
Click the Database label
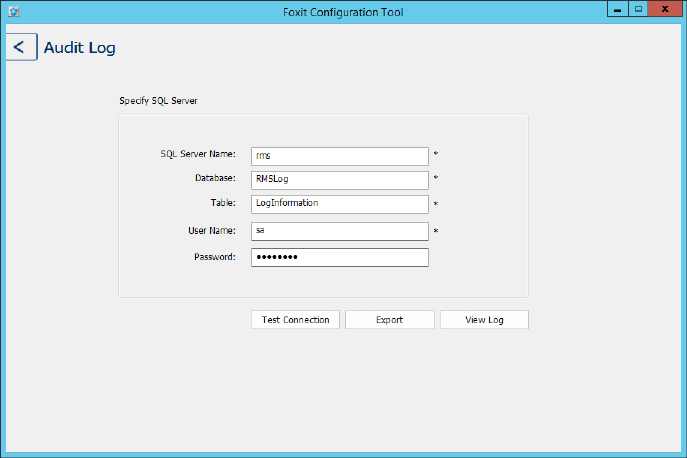pos(215,178)
